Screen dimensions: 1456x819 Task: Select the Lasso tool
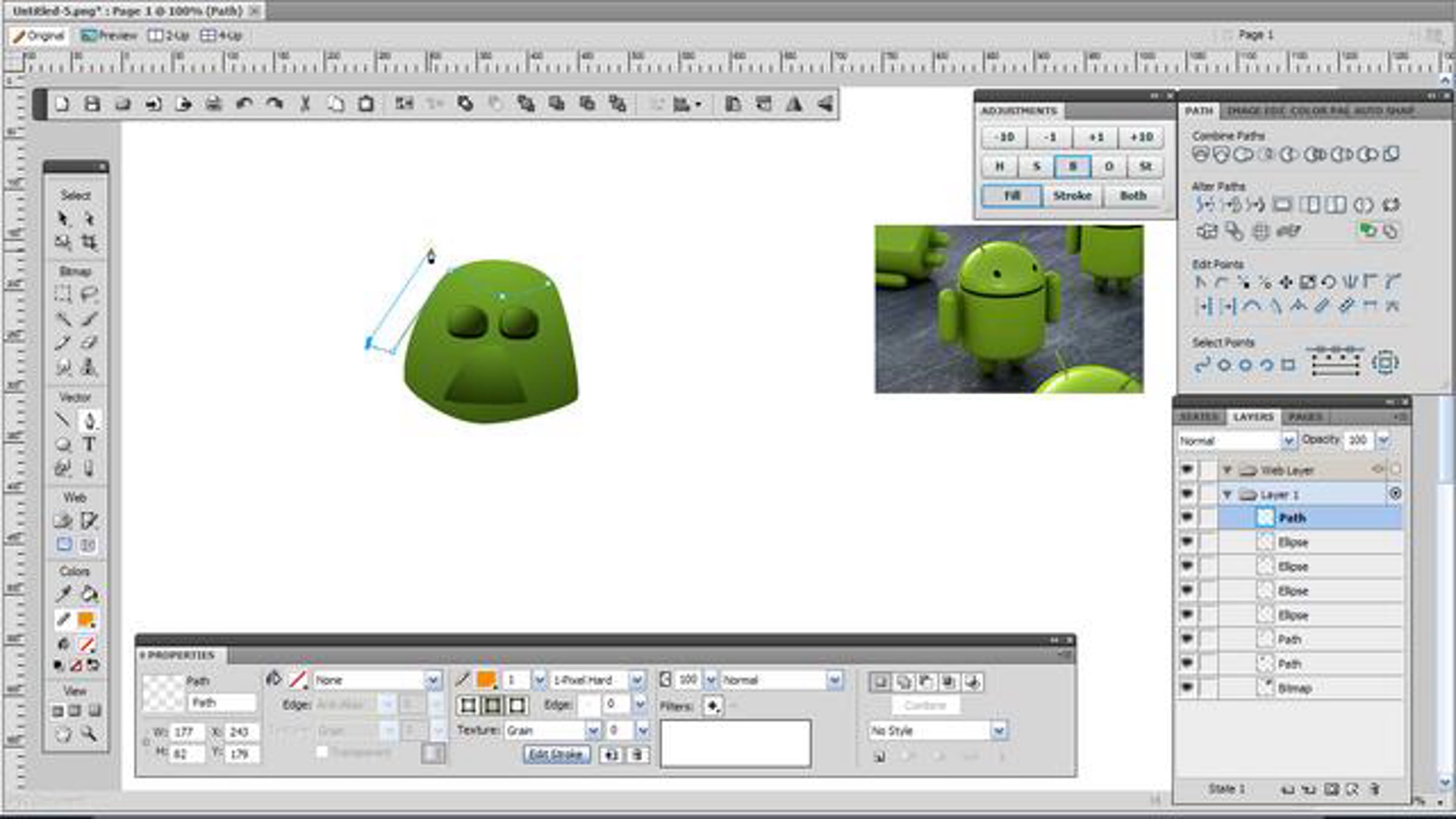click(89, 294)
